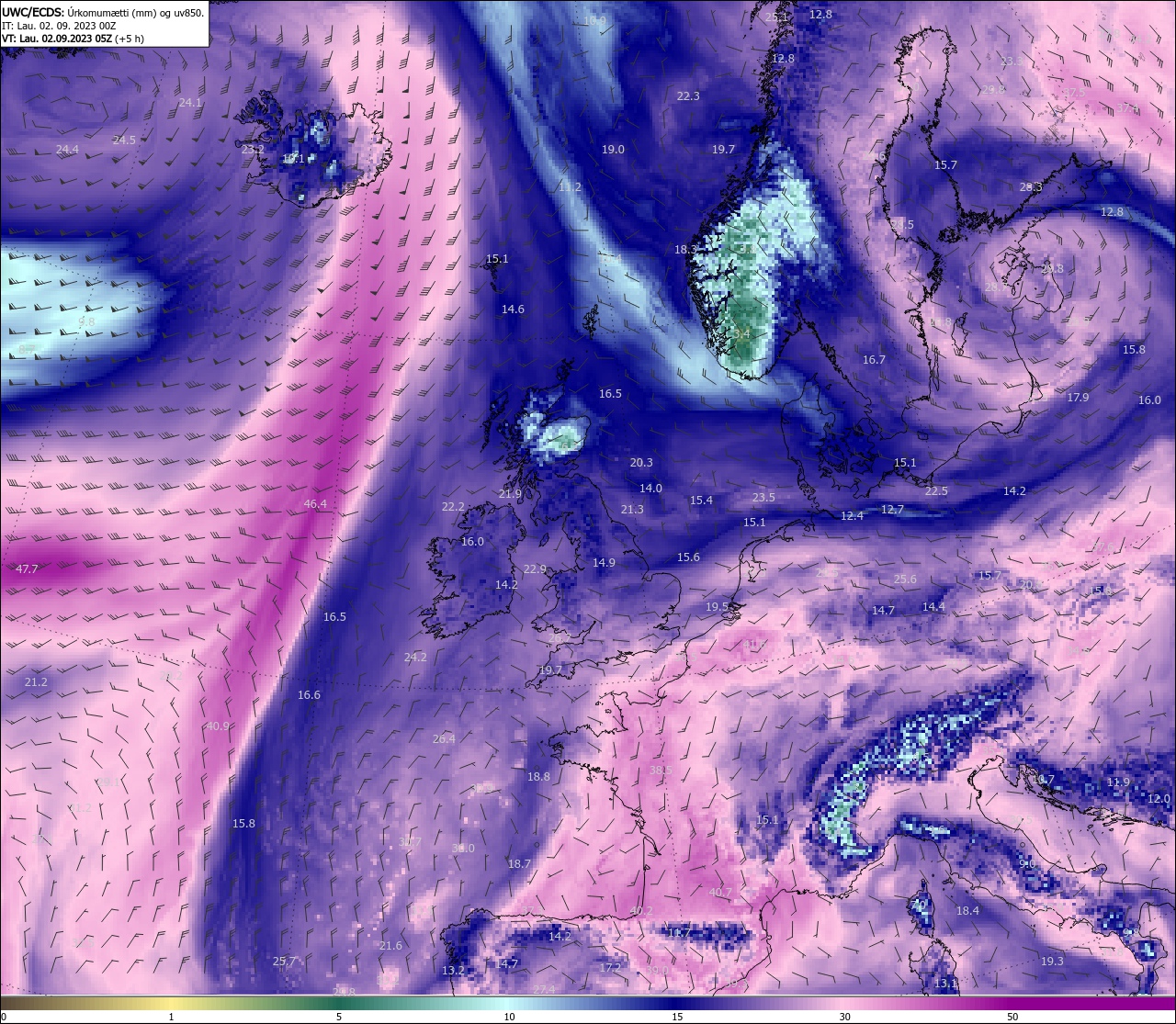Click the '18.4' value near Italy
The width and height of the screenshot is (1176, 1024).
[x=967, y=911]
